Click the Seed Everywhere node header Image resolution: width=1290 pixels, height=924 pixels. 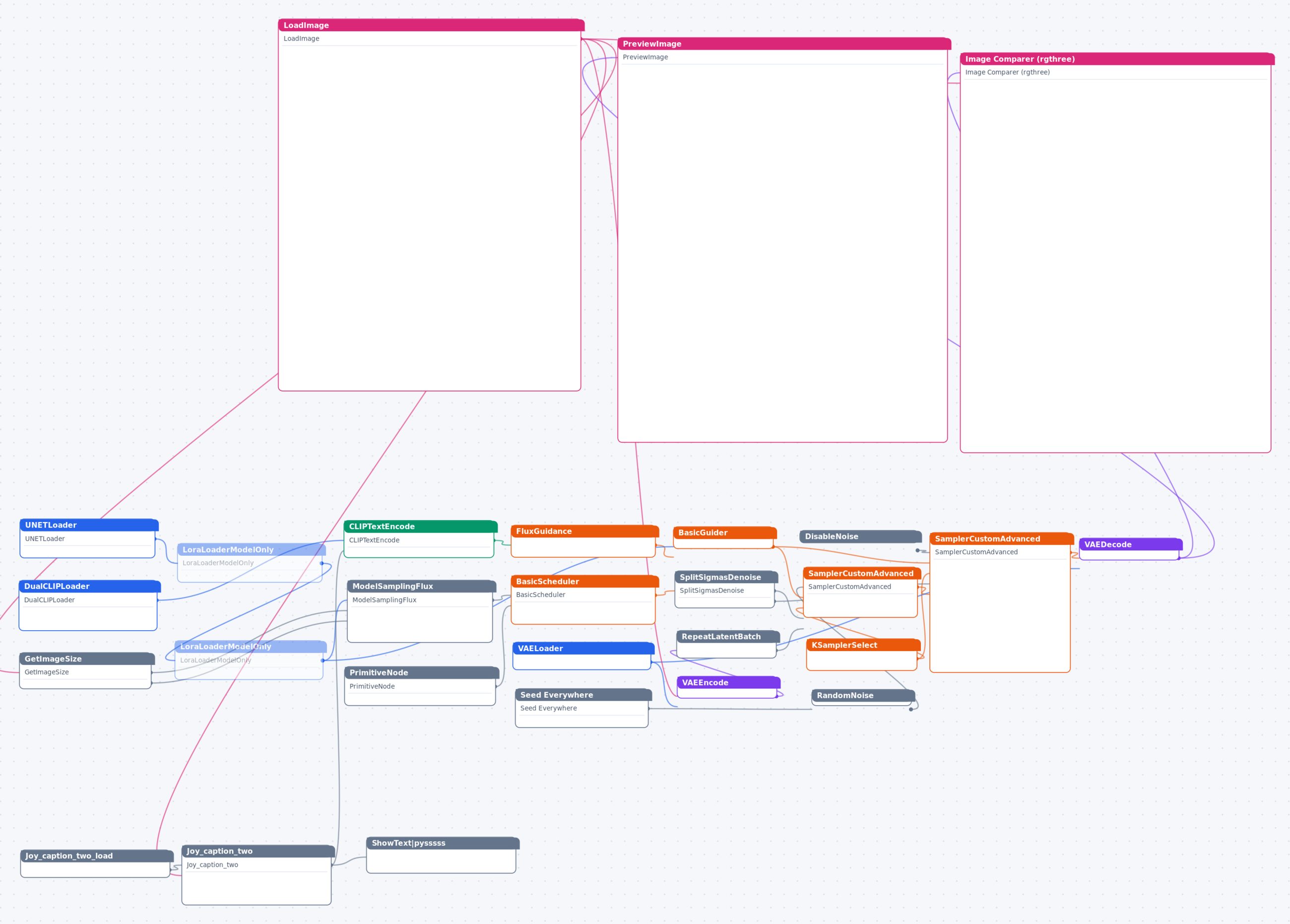click(x=583, y=695)
